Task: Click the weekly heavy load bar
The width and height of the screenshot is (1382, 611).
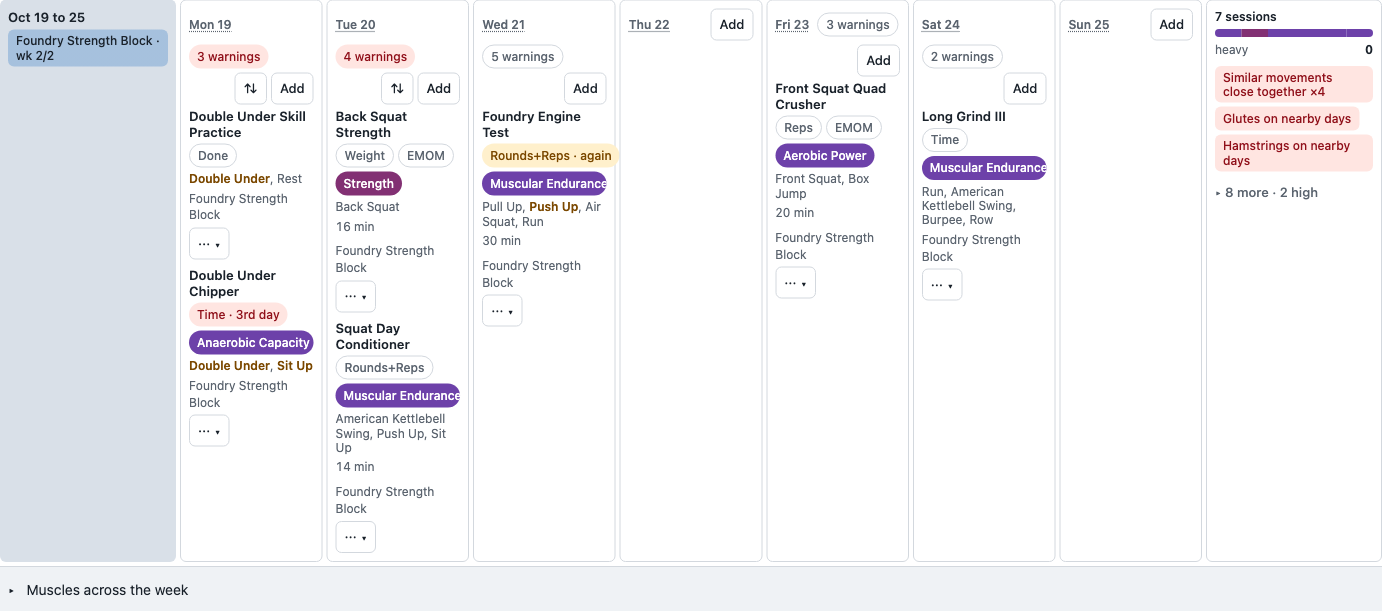Action: pos(1294,33)
